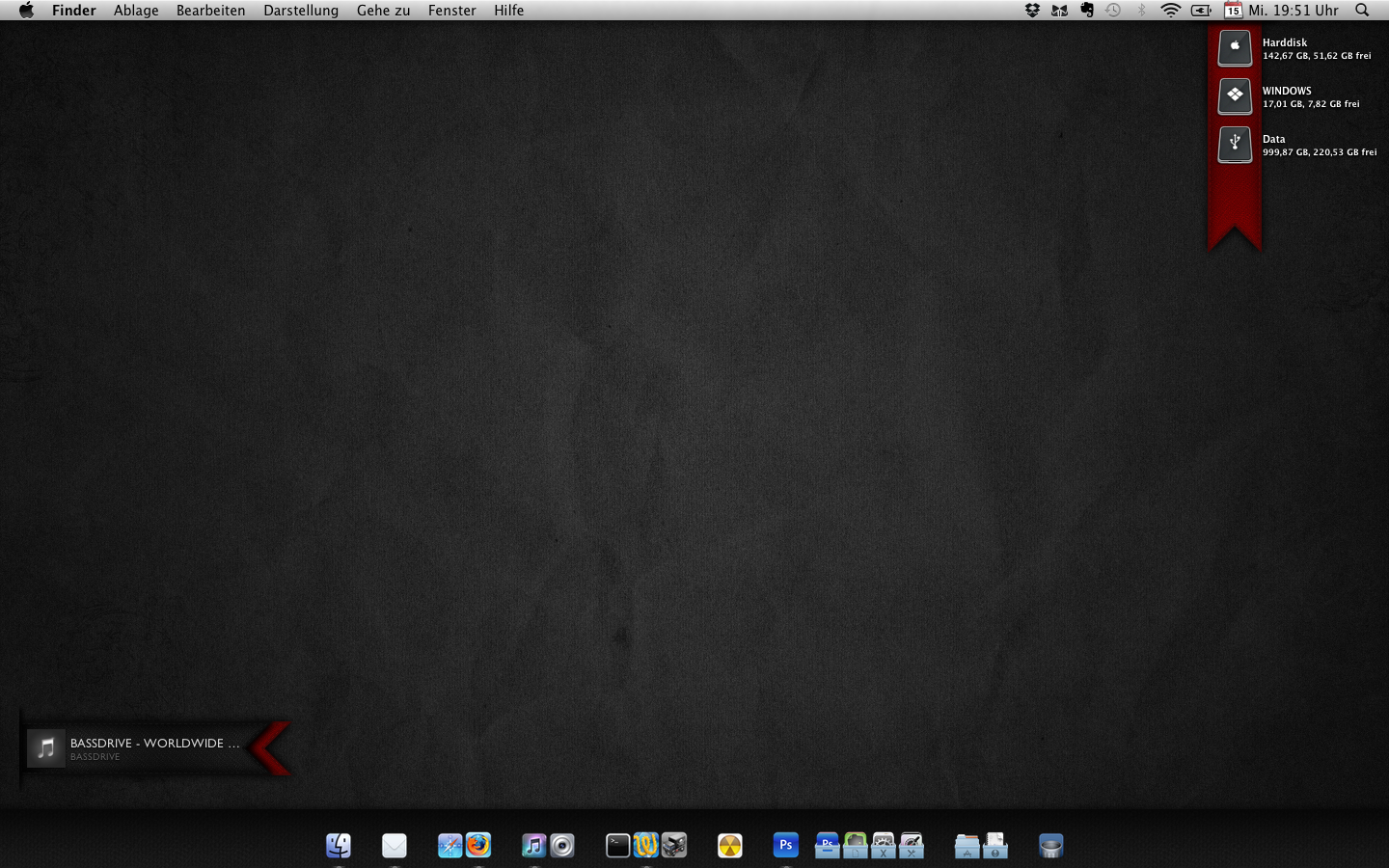Open Mail envelope in the Dock

click(x=395, y=846)
